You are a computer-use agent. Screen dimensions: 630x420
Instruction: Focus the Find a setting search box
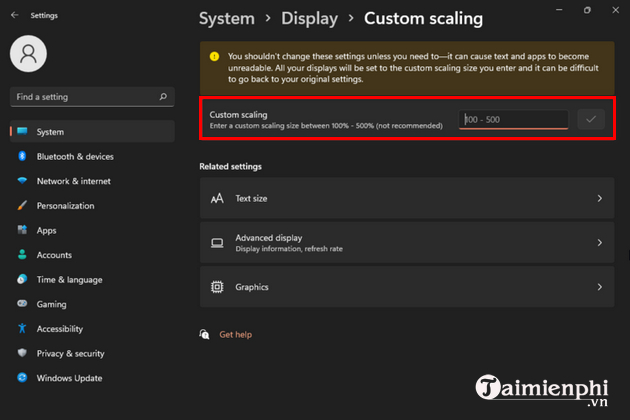pos(92,97)
